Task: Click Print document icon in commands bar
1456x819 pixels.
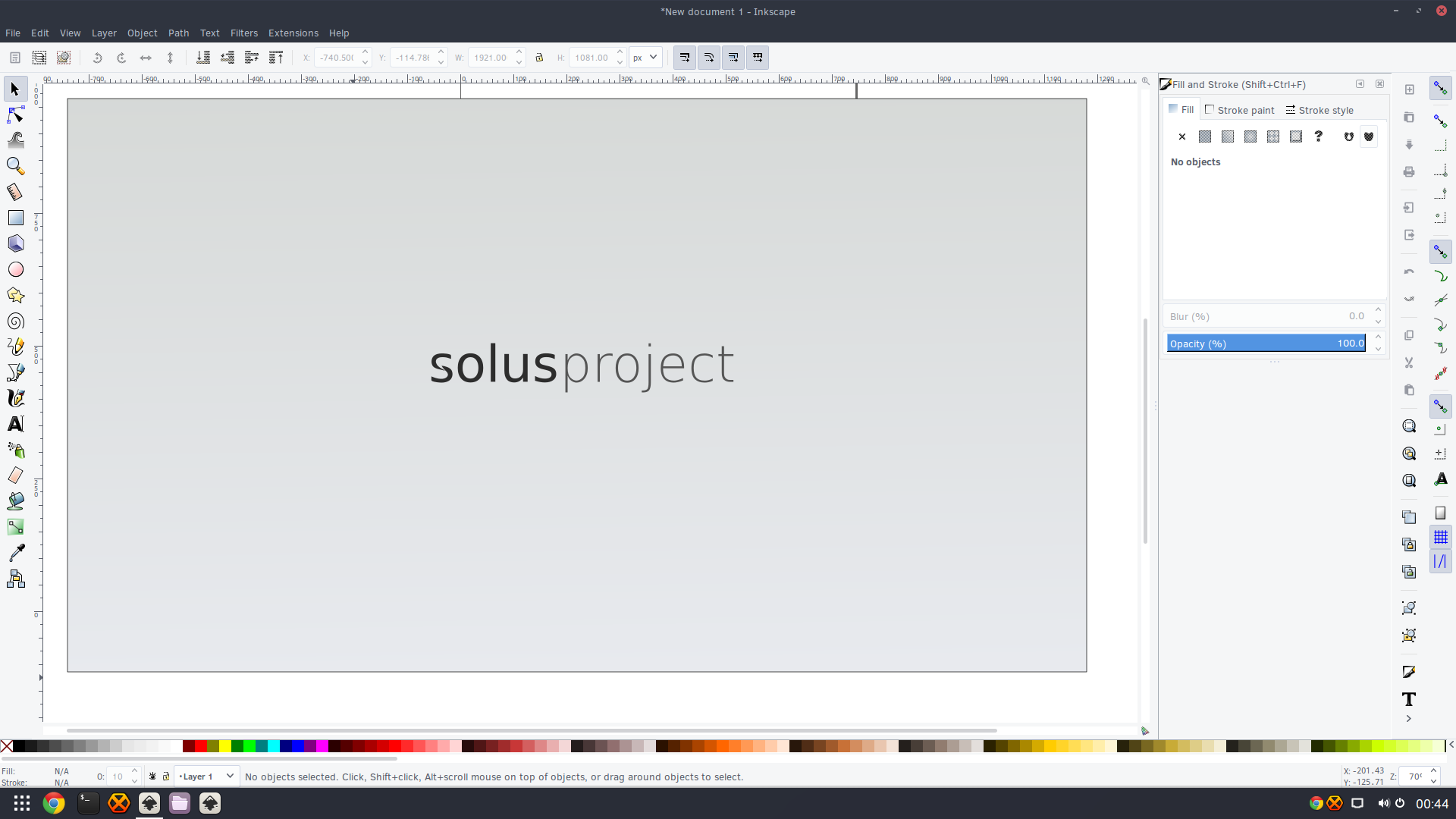Action: tap(1409, 172)
